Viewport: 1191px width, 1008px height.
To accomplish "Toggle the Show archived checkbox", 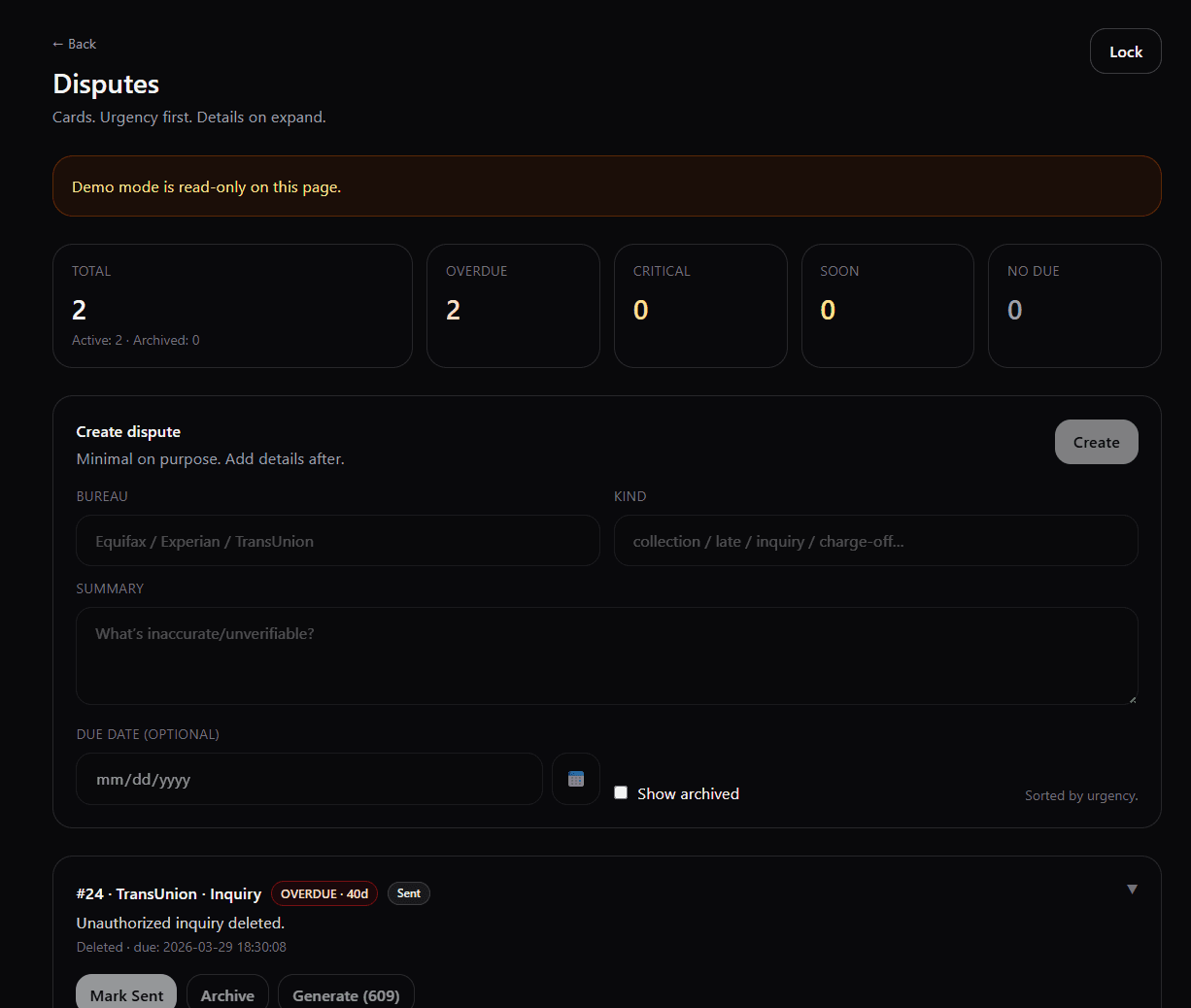I will [x=621, y=792].
